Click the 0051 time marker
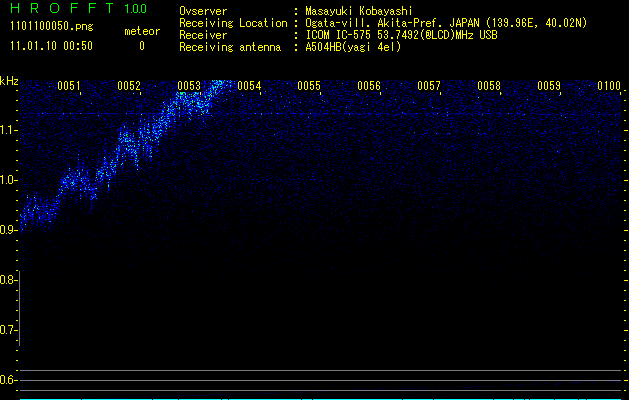This screenshot has width=629, height=400. pos(69,86)
